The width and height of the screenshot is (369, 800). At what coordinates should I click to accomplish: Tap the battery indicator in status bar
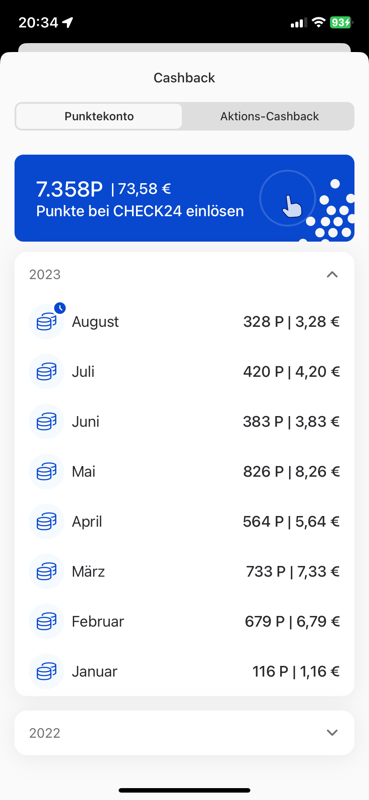tap(340, 22)
